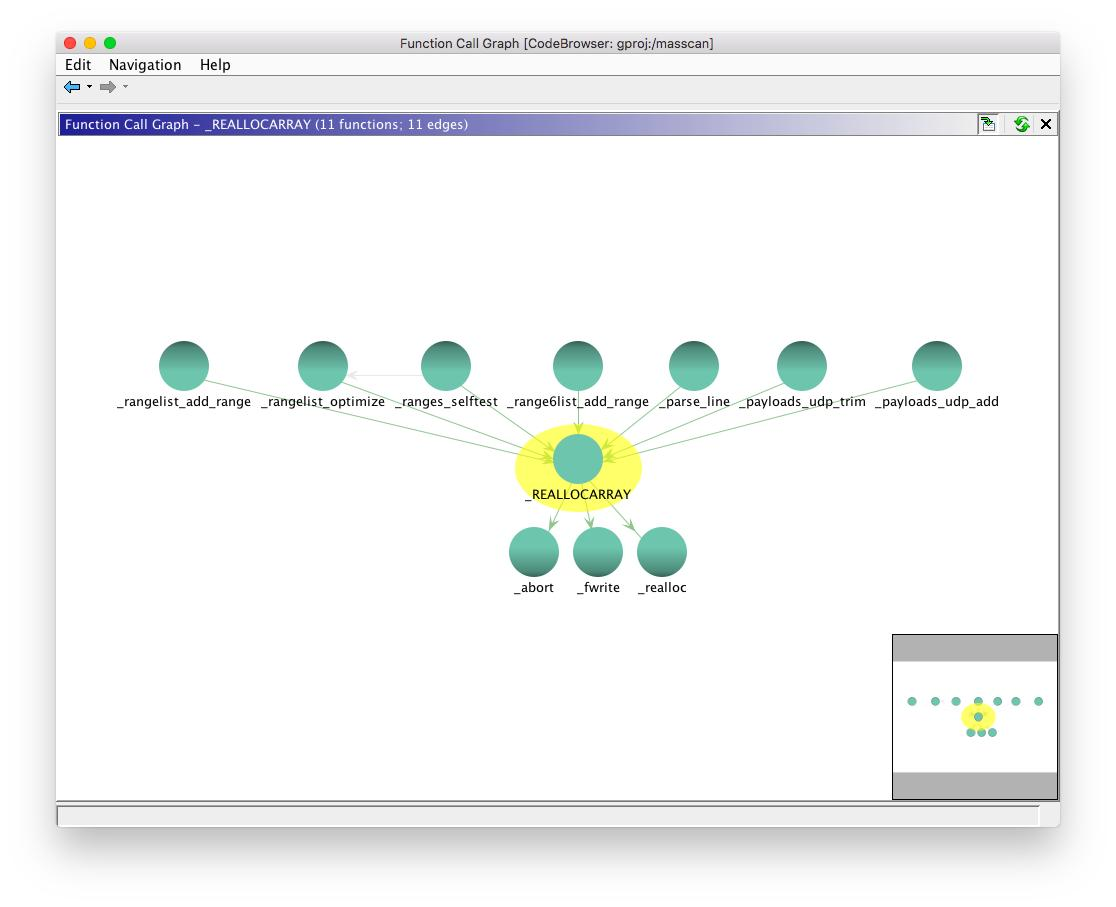The image size is (1116, 907).
Task: Click the _ranges_selftest node
Action: [445, 365]
